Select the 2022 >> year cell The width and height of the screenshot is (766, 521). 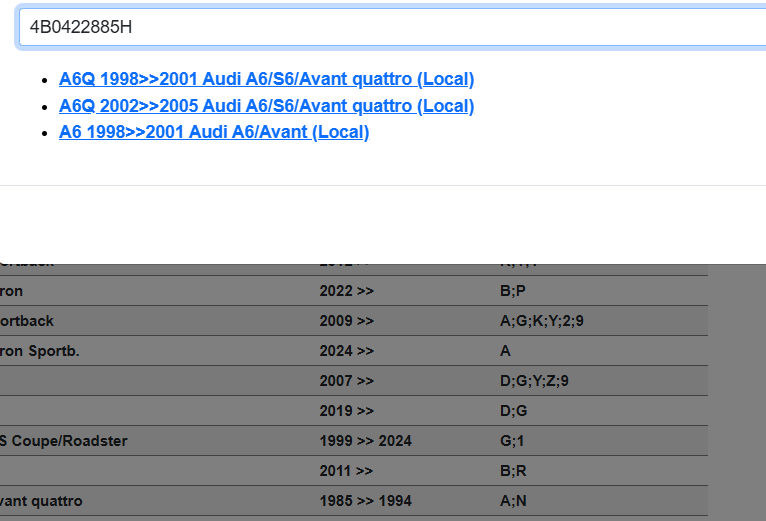(346, 291)
